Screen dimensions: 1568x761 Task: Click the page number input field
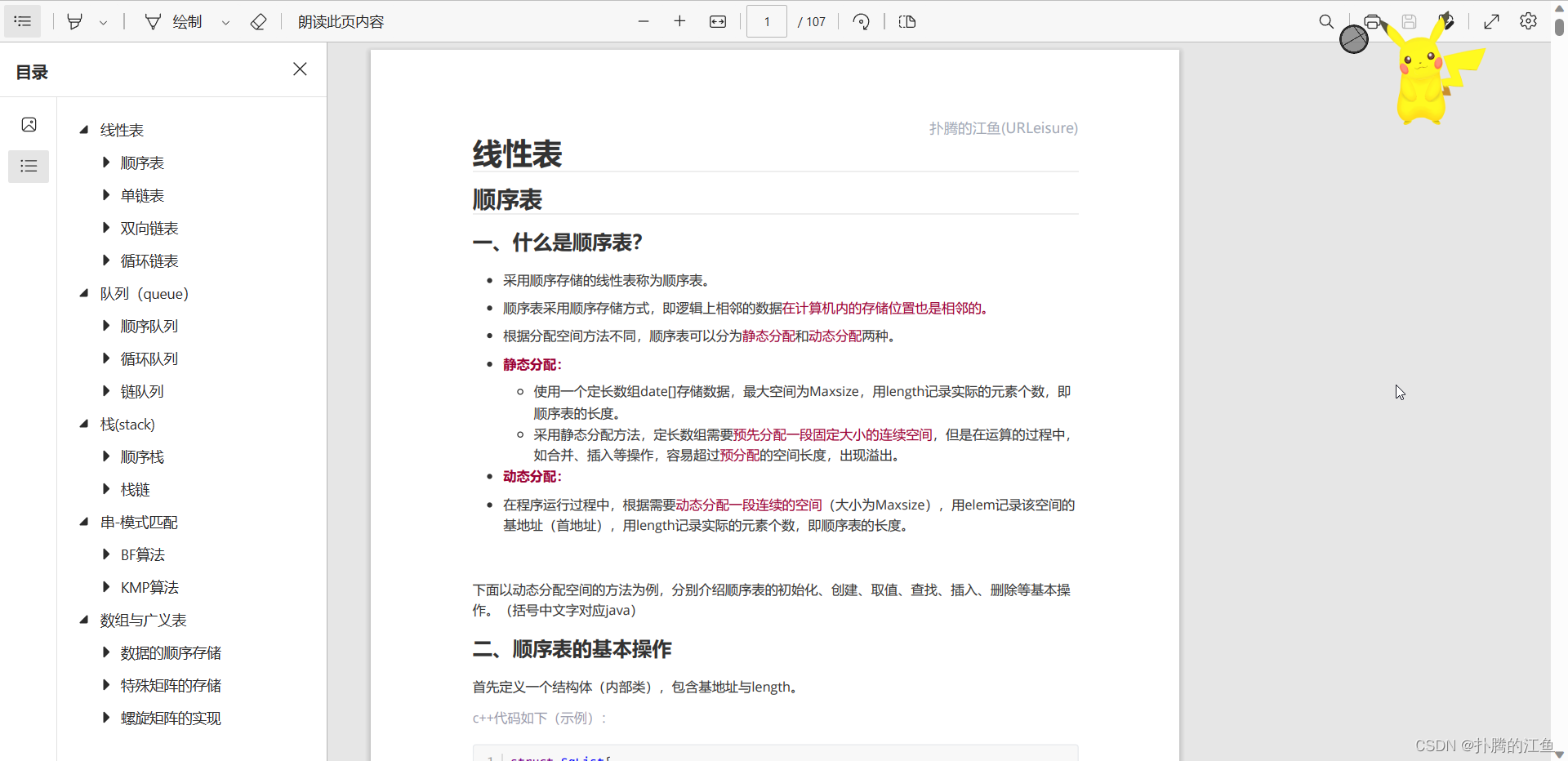[x=767, y=22]
